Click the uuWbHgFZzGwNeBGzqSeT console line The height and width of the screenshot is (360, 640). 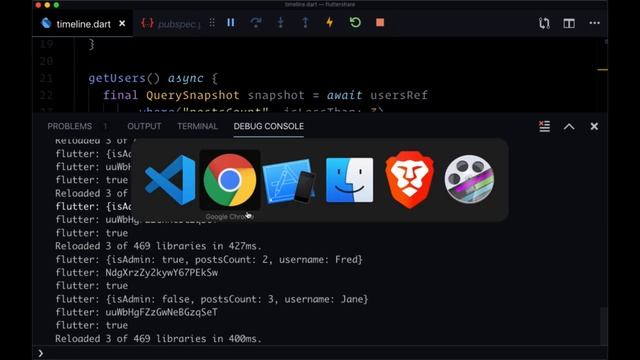(137, 312)
